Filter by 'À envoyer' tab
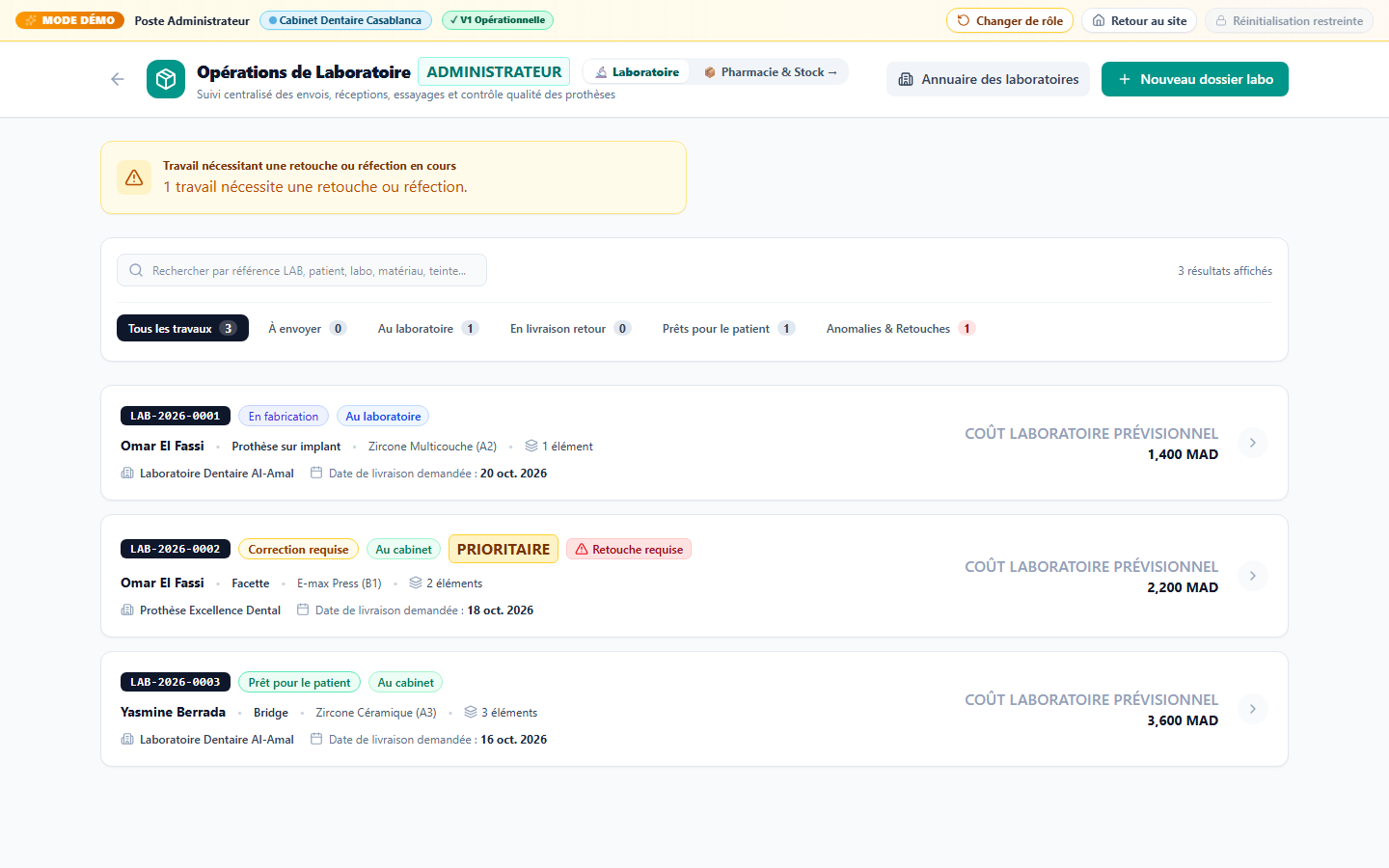 tap(308, 328)
